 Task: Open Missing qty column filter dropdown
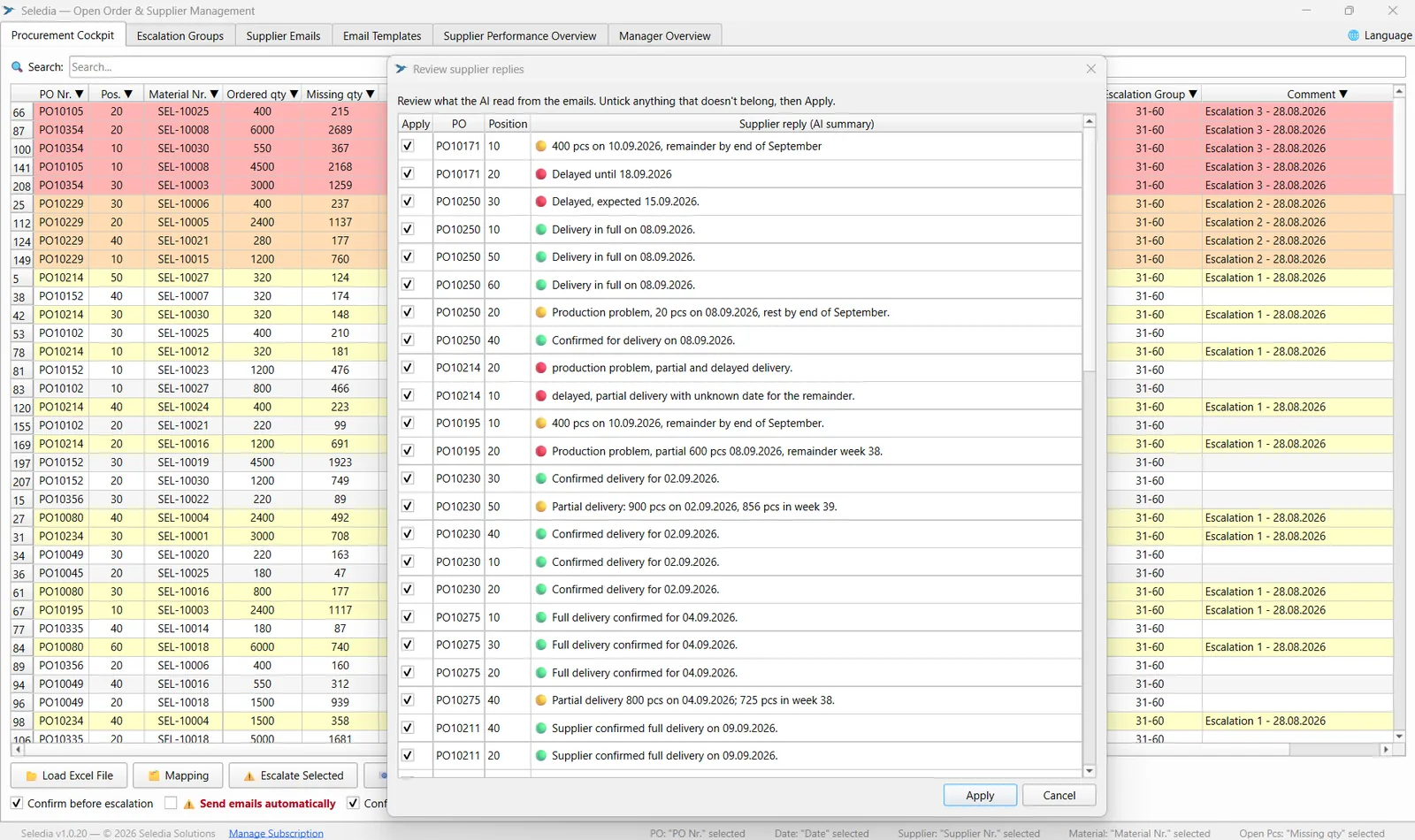coord(371,94)
